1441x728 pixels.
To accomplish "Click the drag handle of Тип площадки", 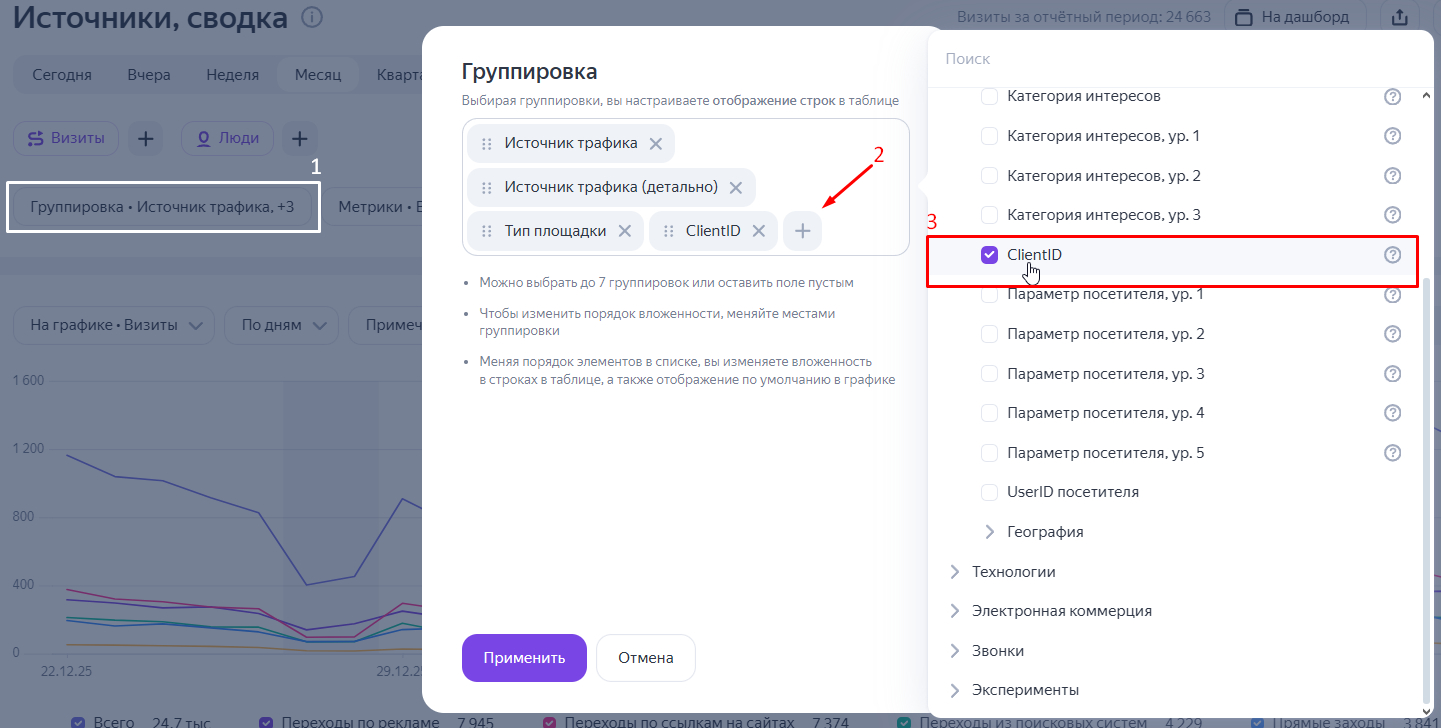I will 487,231.
